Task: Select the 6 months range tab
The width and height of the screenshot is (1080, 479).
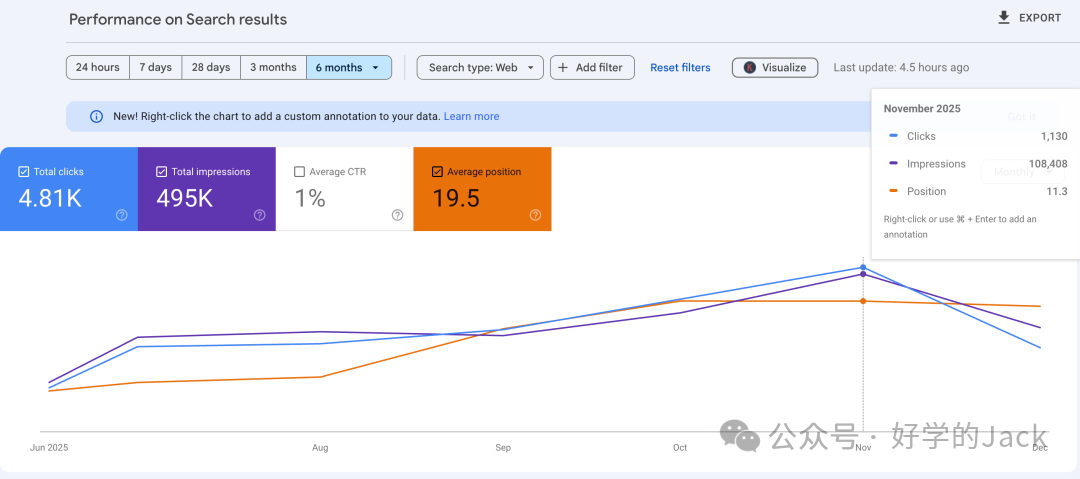Action: pyautogui.click(x=349, y=68)
